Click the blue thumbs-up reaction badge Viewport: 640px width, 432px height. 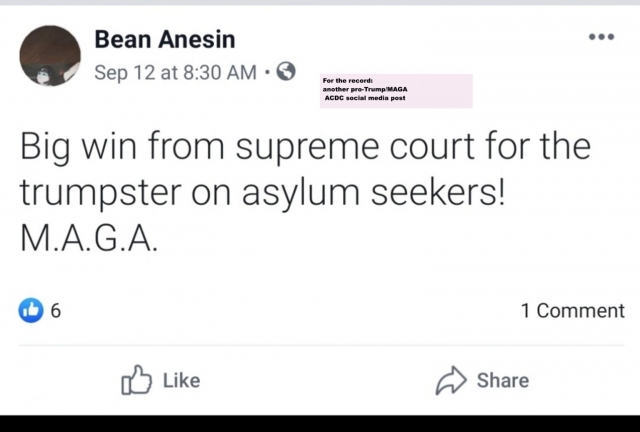31,311
